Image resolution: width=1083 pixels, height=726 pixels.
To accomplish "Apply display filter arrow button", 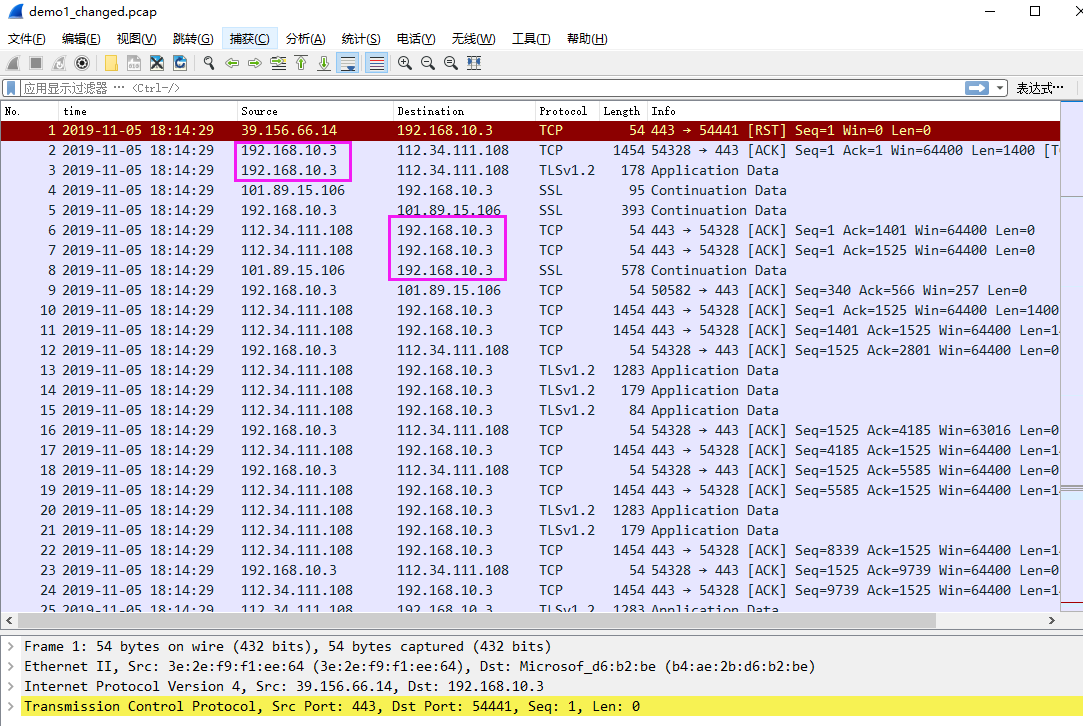I will (977, 88).
